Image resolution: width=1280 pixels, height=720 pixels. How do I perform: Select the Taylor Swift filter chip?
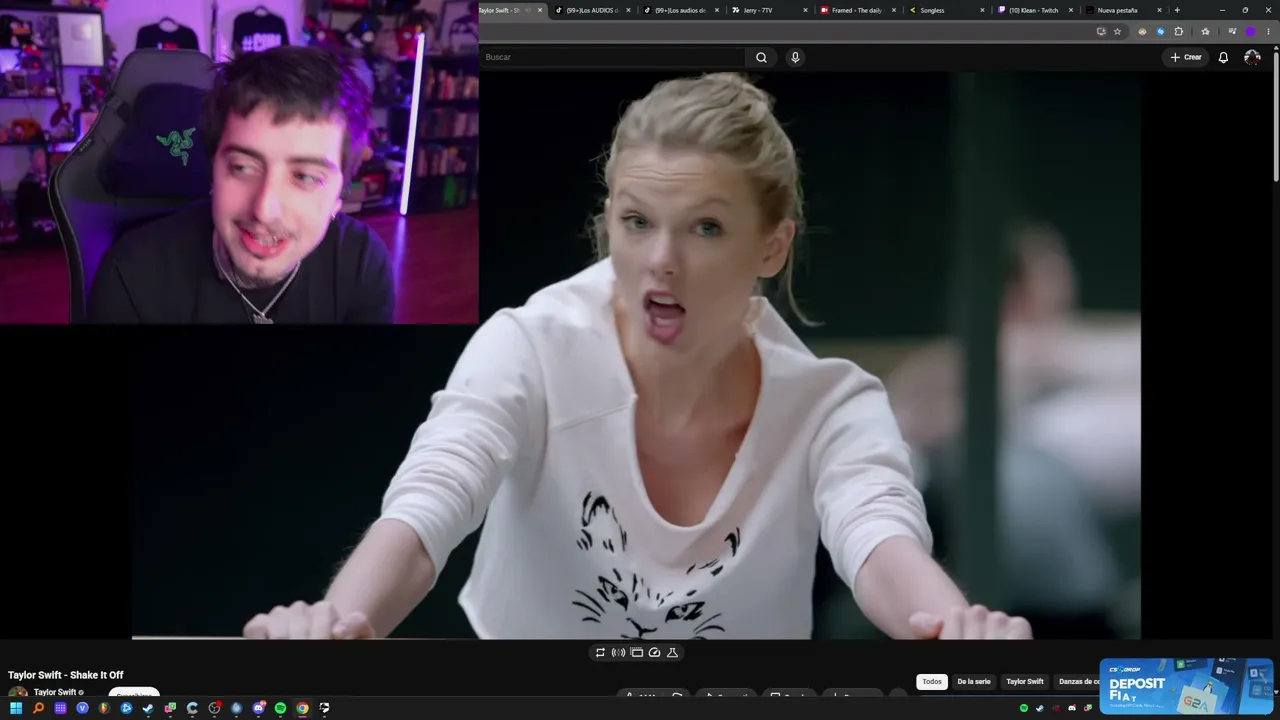point(1024,682)
